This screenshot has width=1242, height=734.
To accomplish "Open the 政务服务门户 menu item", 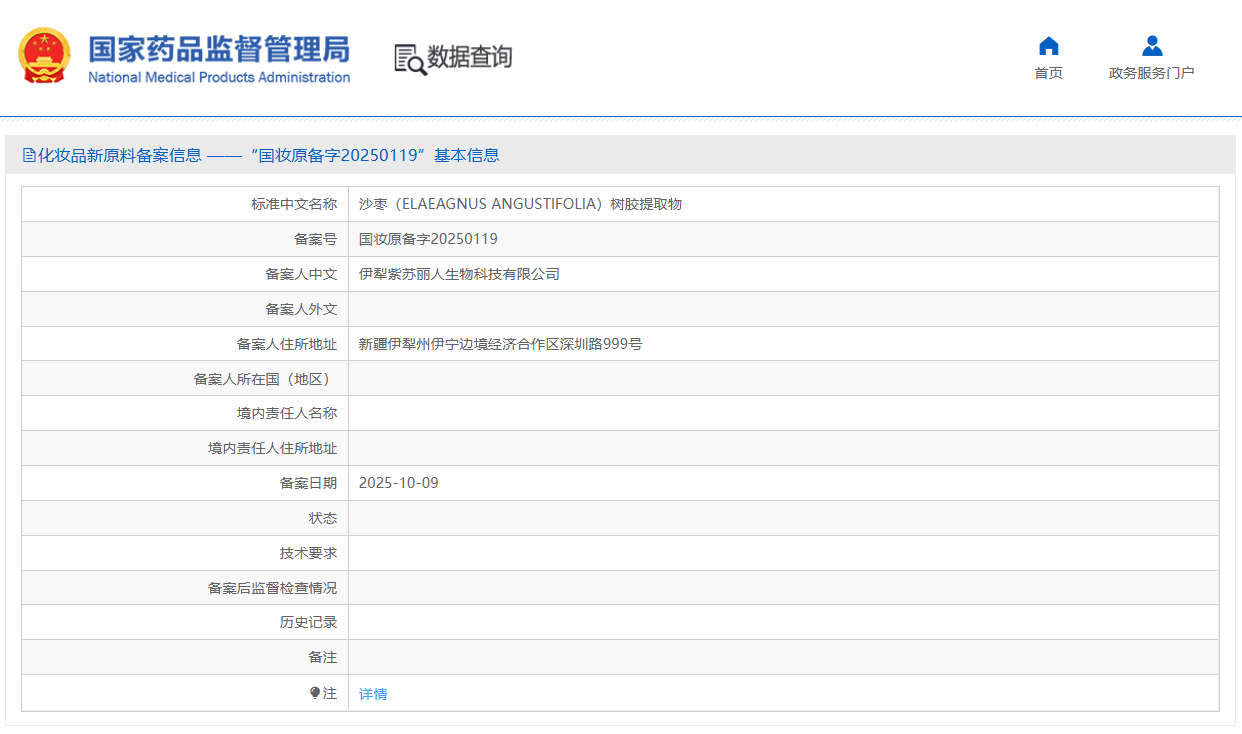I will click(1151, 72).
